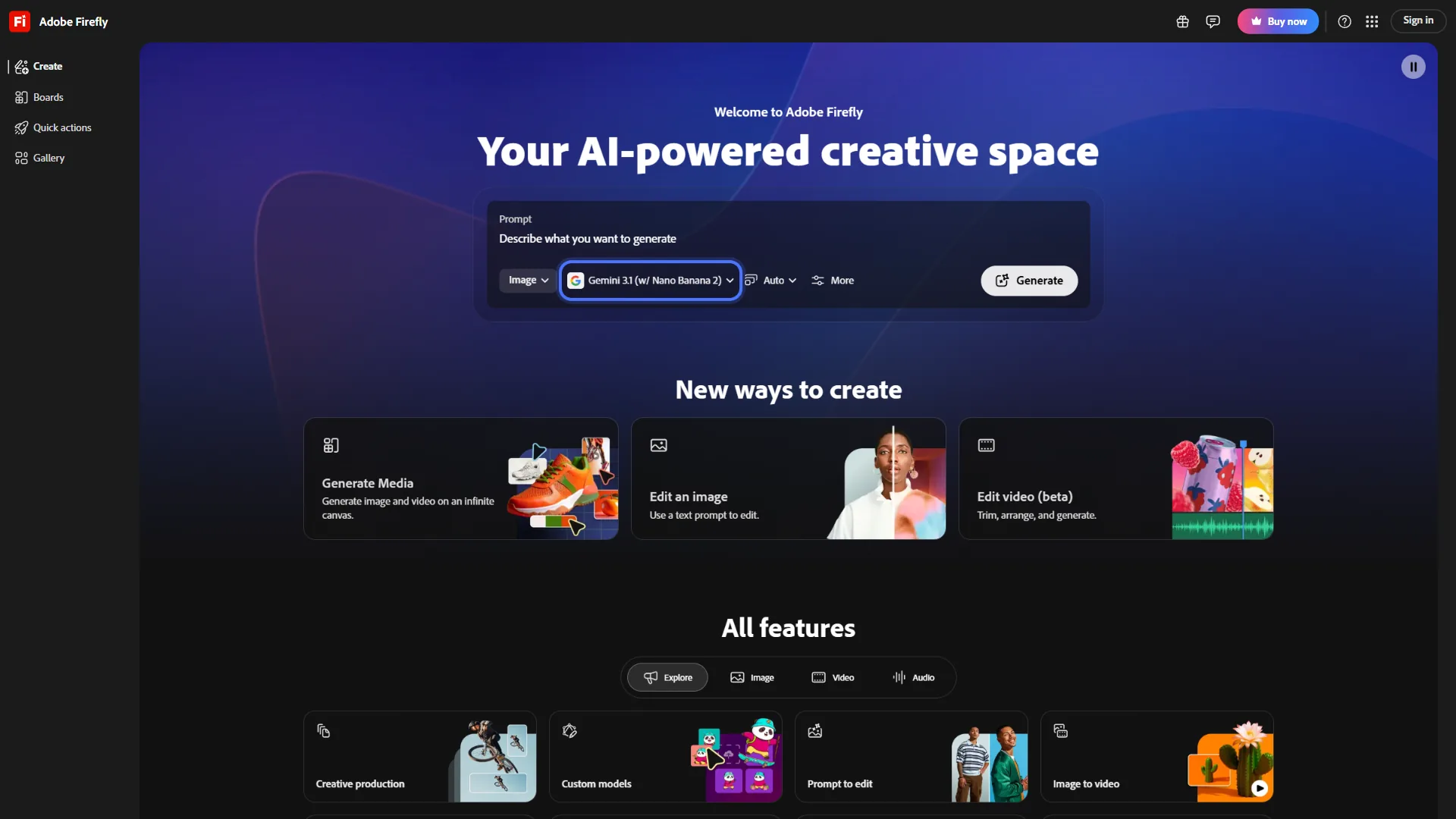Click the Edit video filmstrip icon

click(987, 445)
